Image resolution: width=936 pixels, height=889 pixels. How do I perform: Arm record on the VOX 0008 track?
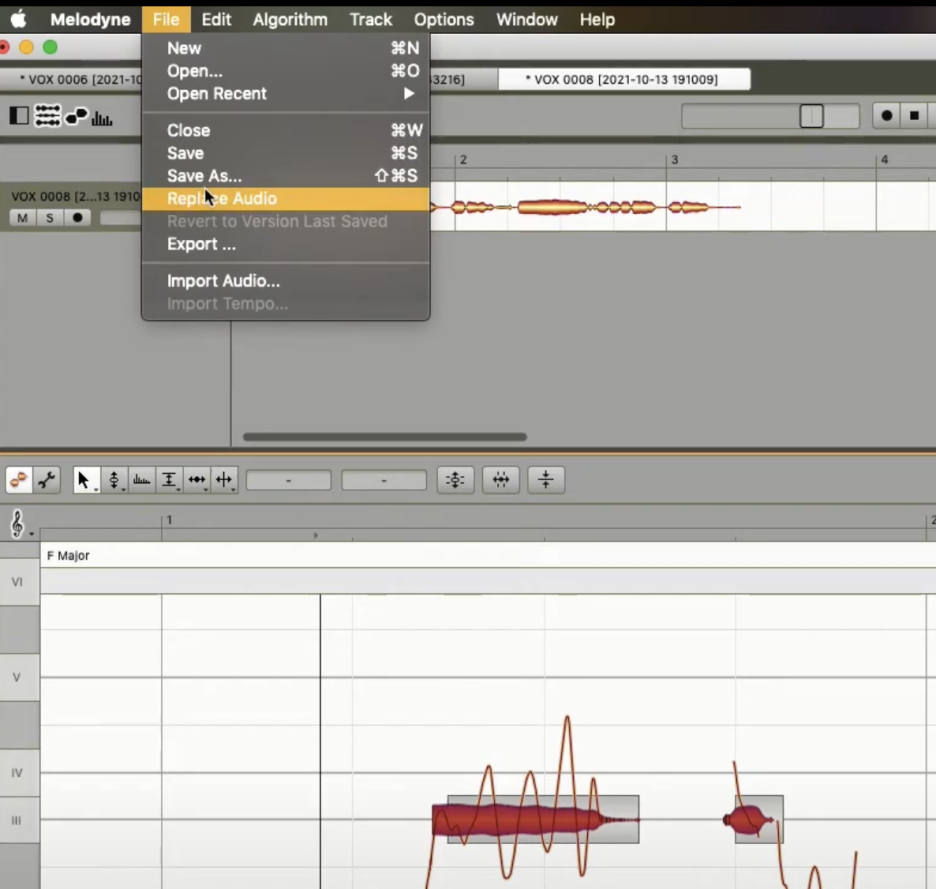(x=77, y=218)
